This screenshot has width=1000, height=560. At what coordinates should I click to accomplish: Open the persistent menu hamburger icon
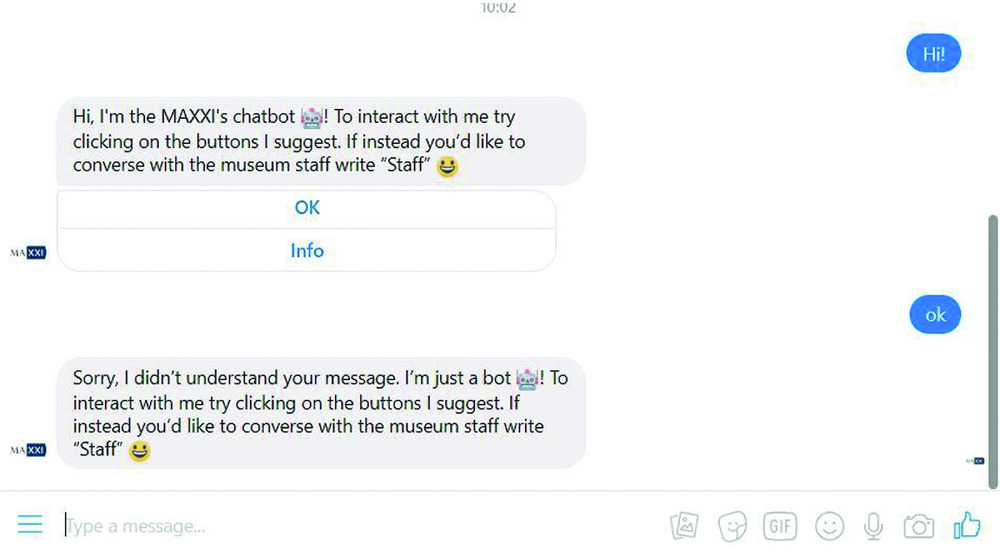click(x=30, y=525)
